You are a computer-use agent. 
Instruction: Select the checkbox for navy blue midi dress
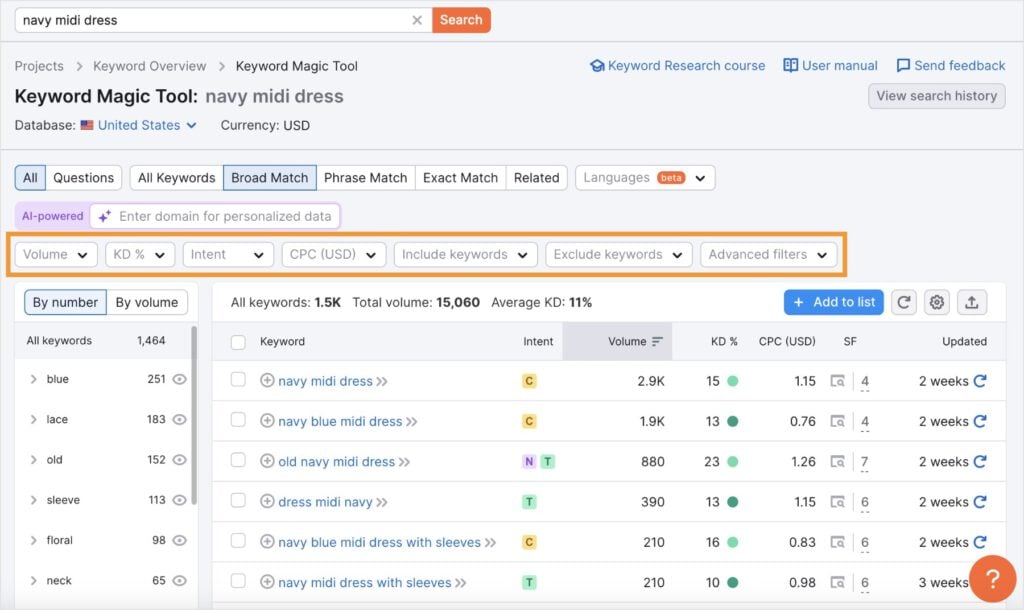point(237,421)
